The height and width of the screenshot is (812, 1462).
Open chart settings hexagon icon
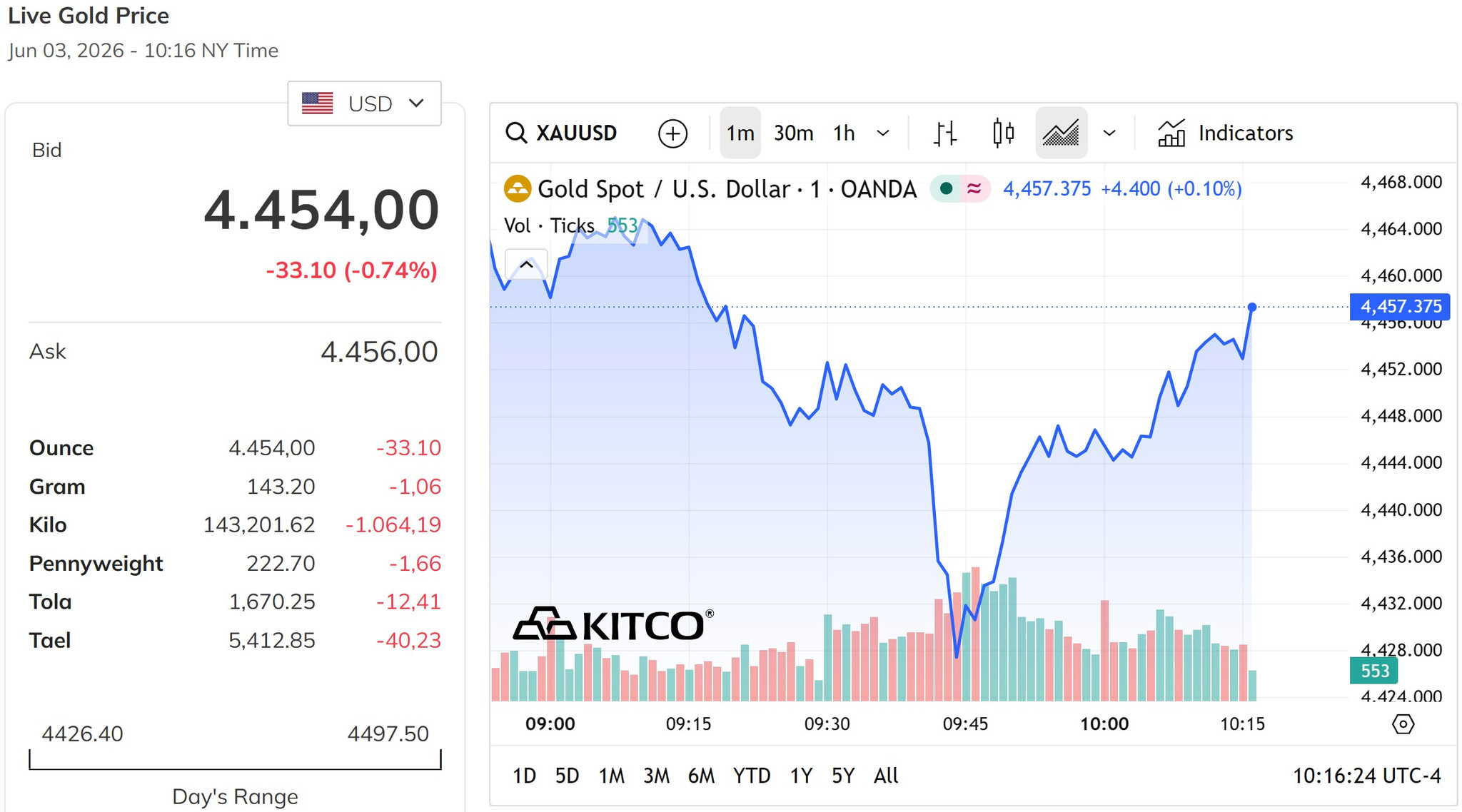pos(1403,724)
